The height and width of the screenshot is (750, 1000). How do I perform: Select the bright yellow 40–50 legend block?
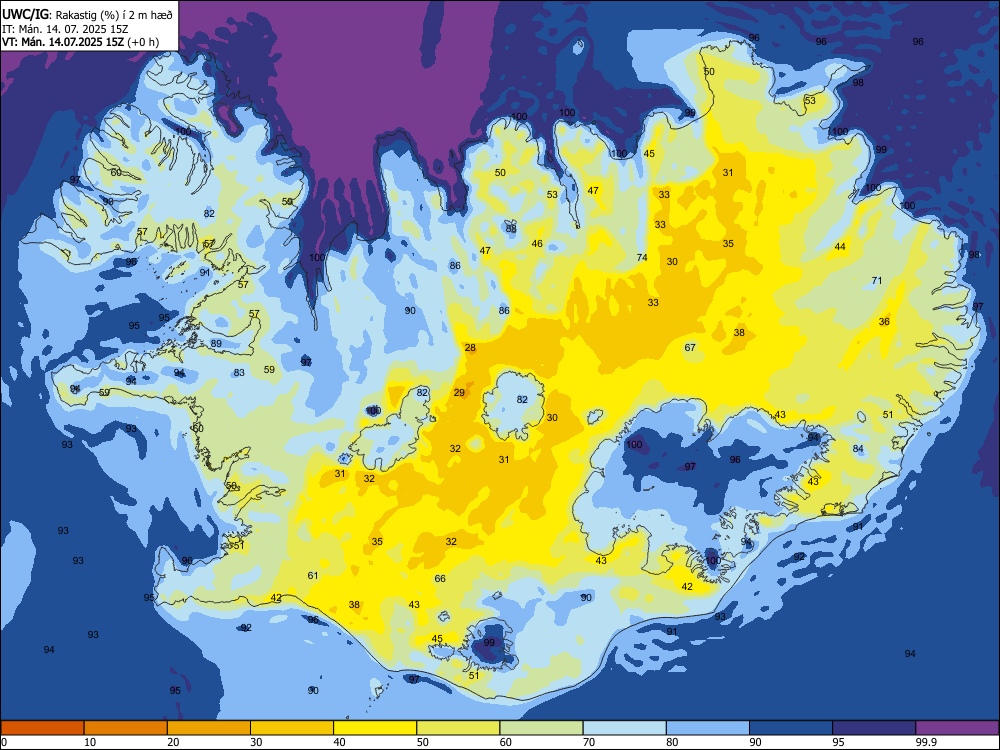click(375, 728)
